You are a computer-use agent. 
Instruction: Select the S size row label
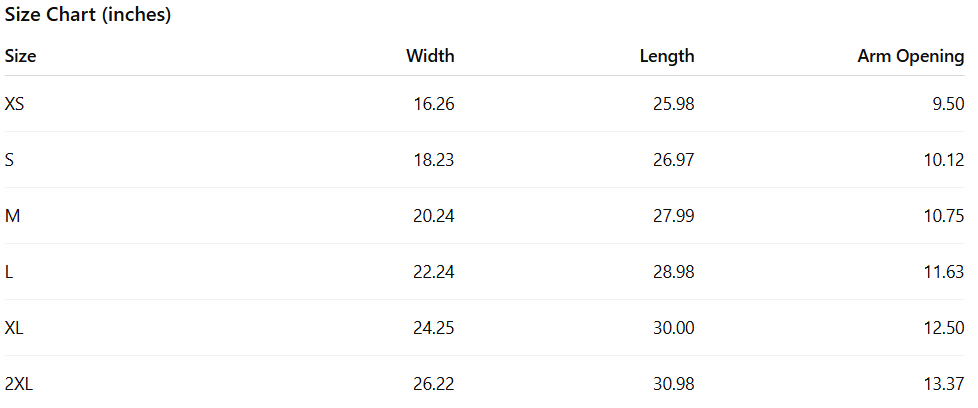point(10,160)
